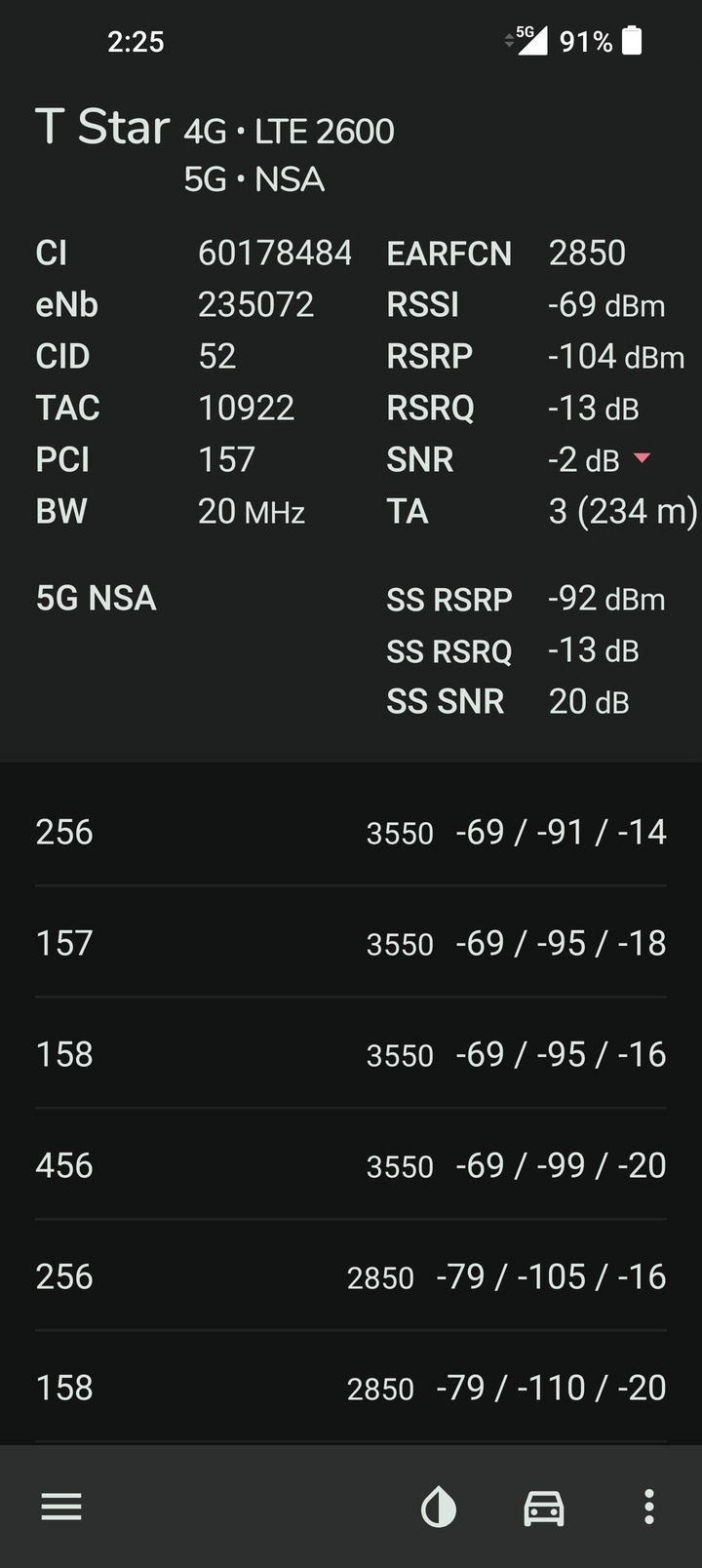This screenshot has height=1568, width=702.
Task: Select neighbor cell 158 with -110 RSRP
Action: point(351,1388)
